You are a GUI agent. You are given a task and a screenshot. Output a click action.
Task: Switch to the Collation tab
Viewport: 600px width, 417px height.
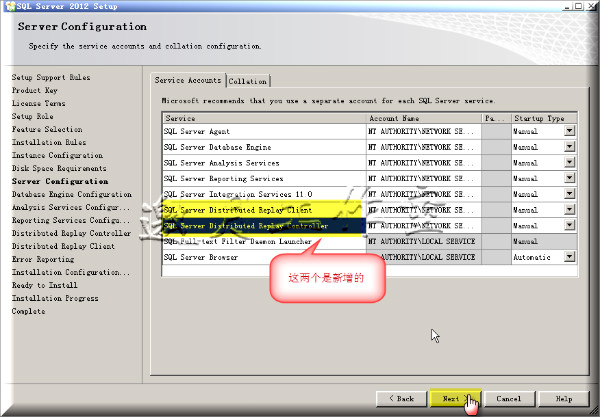(248, 81)
